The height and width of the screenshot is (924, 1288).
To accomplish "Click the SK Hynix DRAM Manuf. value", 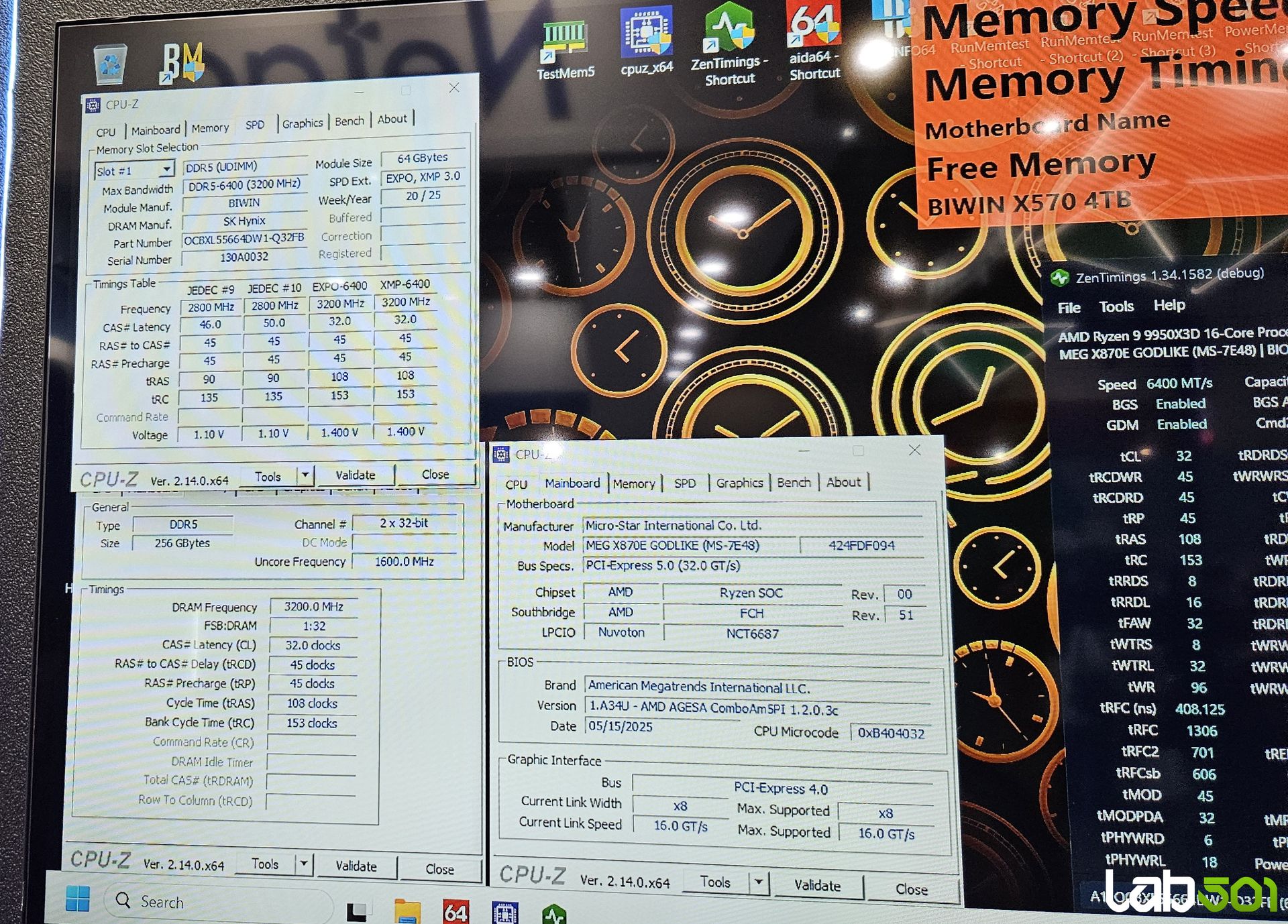I will 244,221.
